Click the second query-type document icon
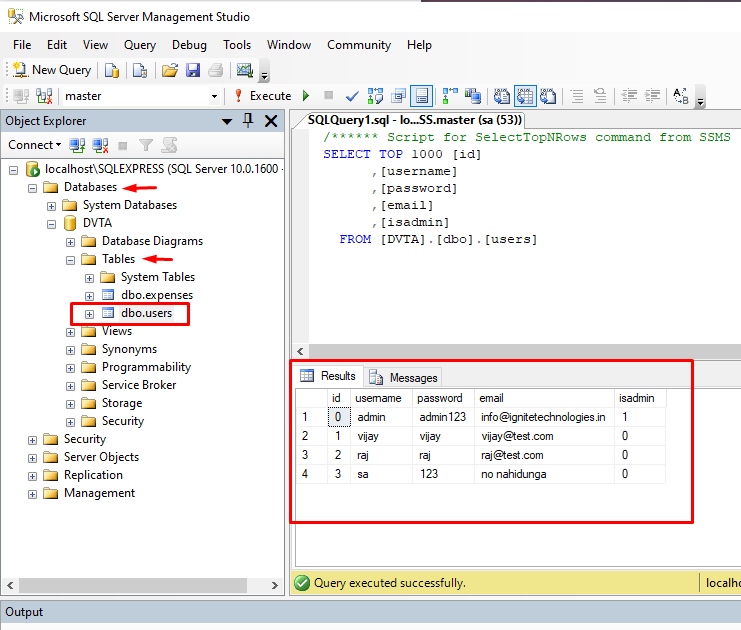 140,70
